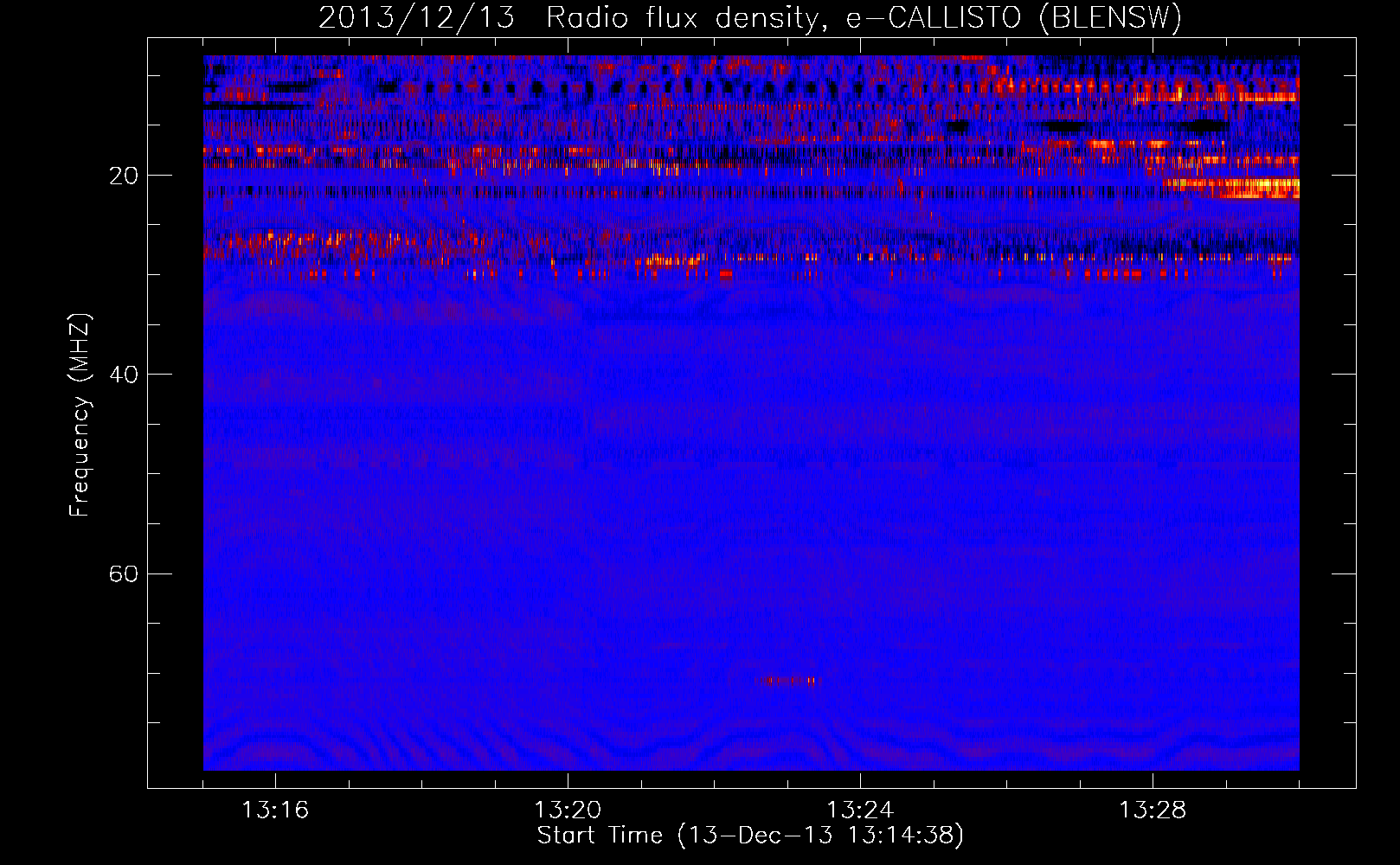Image resolution: width=1400 pixels, height=865 pixels.
Task: Click the 20 MHz frequency tick label
Action: (123, 176)
